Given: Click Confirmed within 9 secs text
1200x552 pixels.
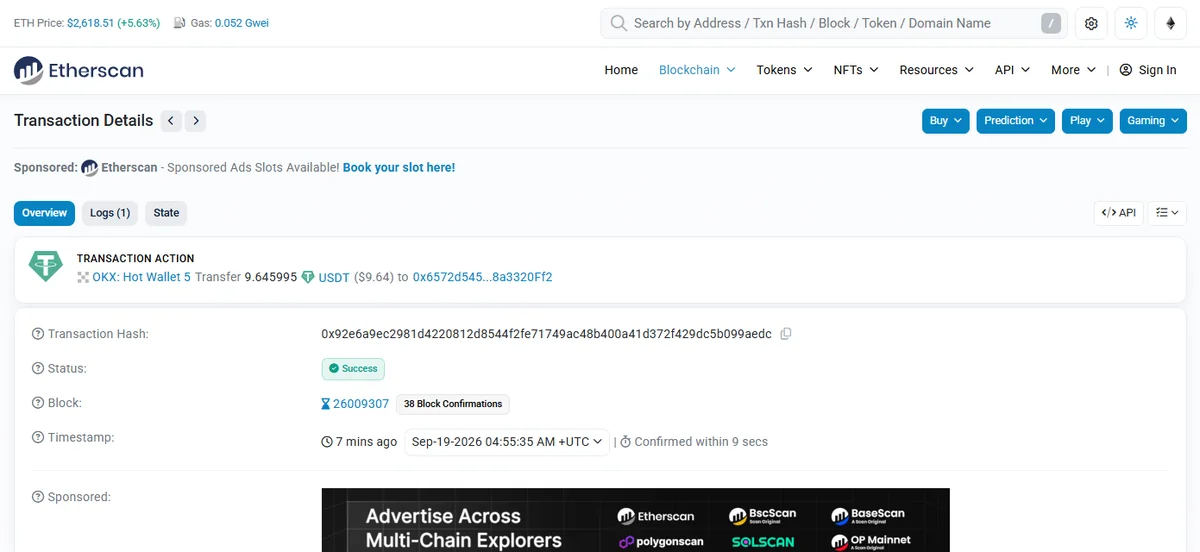Looking at the screenshot, I should coord(701,442).
